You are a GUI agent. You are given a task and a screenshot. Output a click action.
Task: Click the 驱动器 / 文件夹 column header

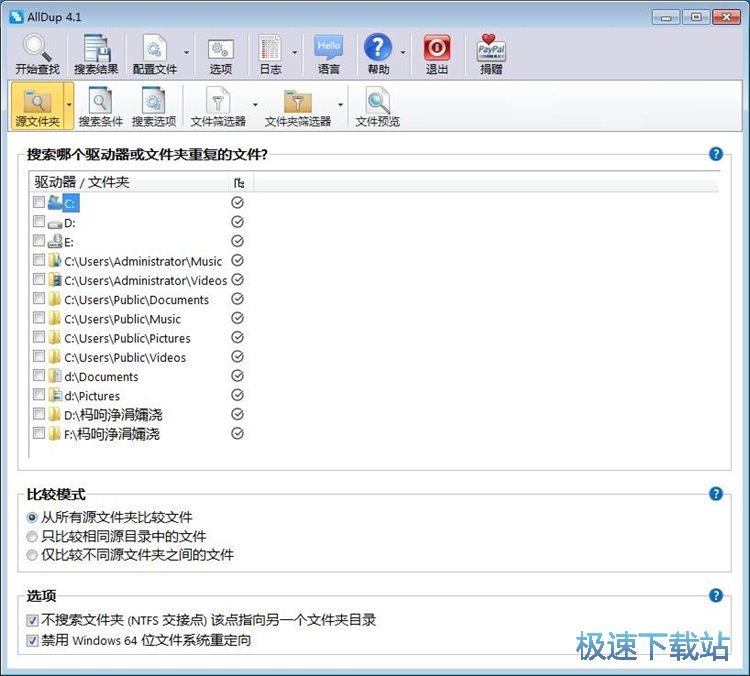pyautogui.click(x=128, y=182)
